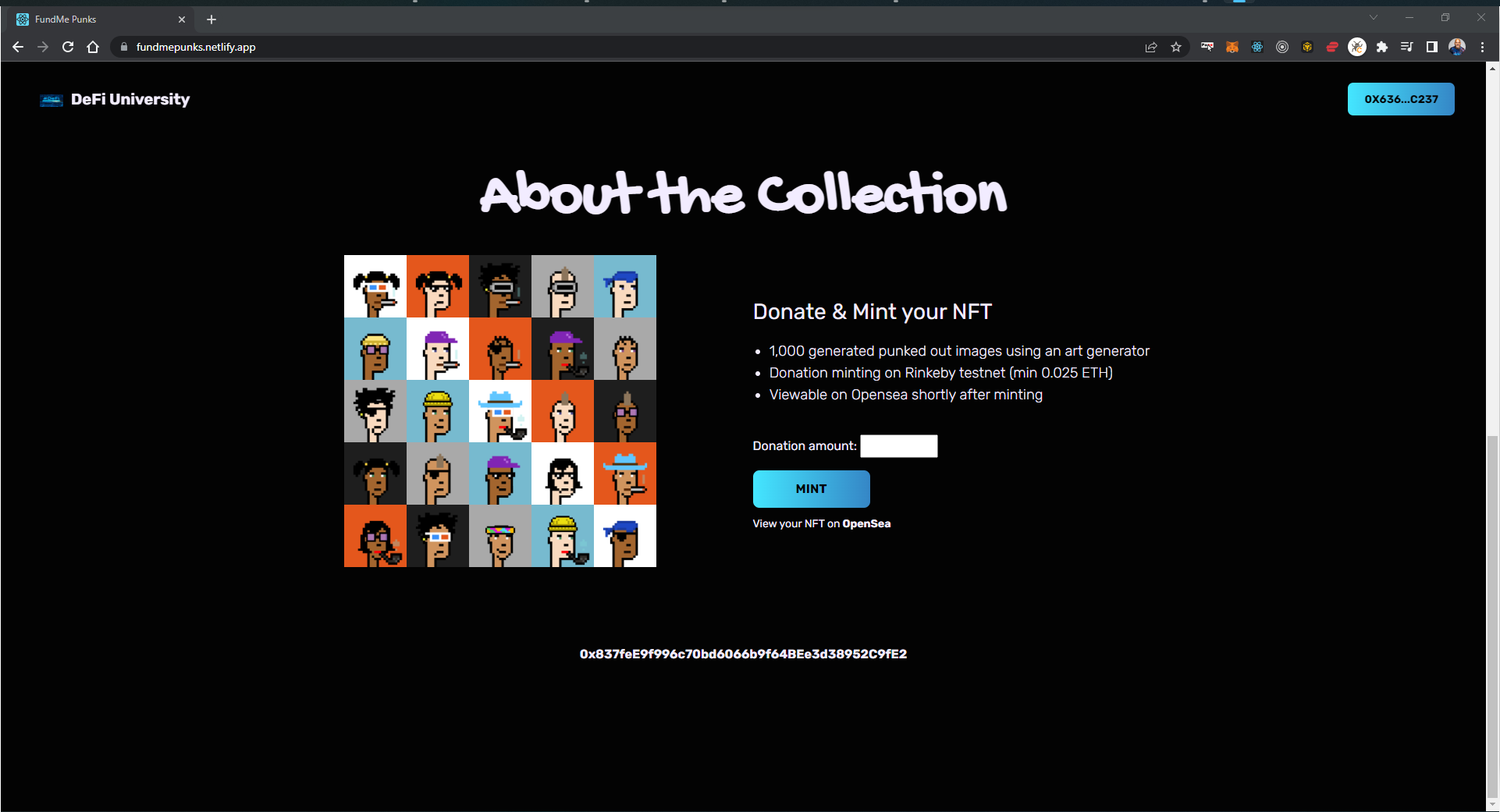Open the concentric circles extension icon
1500x812 pixels.
click(x=1282, y=47)
